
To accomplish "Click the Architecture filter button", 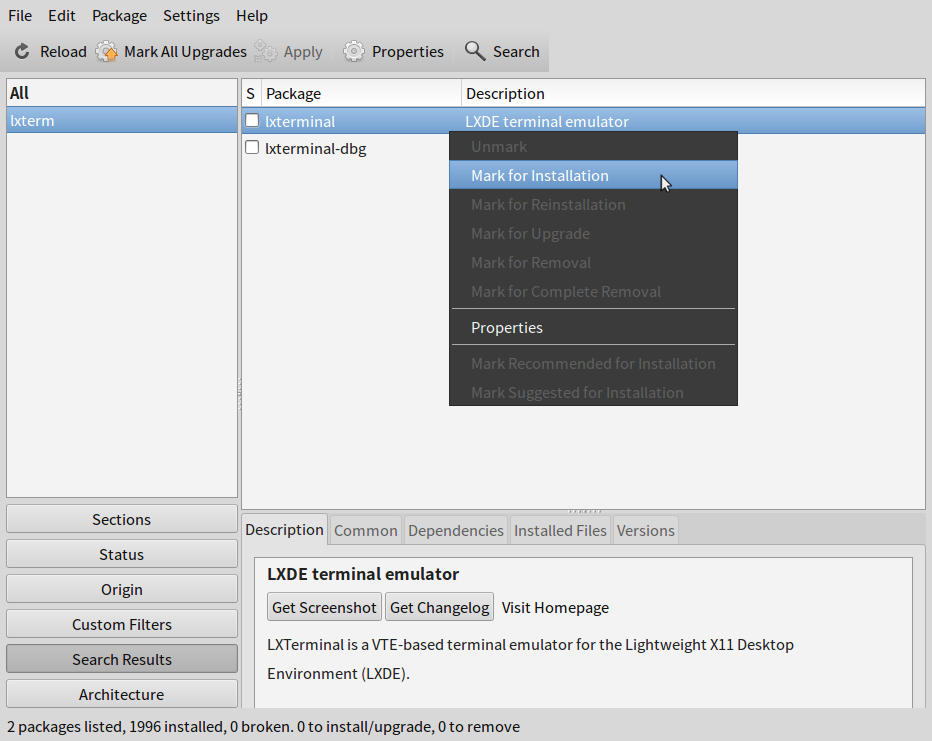I will pos(122,694).
